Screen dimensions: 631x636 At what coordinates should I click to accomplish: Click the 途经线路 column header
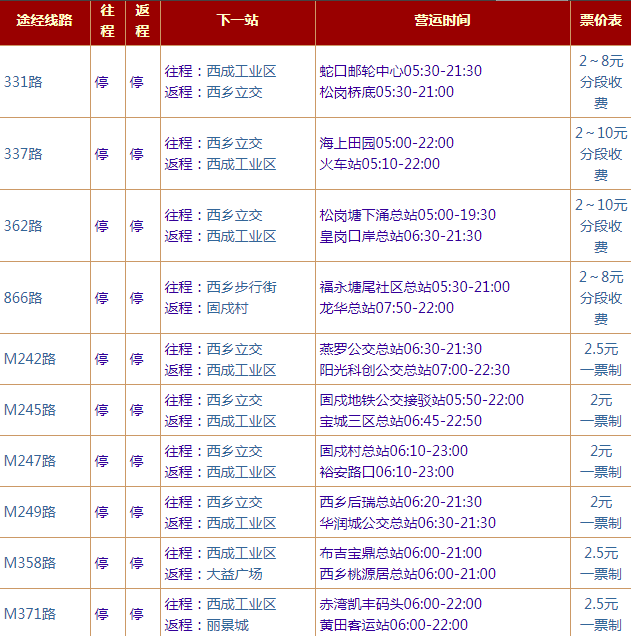tap(44, 20)
